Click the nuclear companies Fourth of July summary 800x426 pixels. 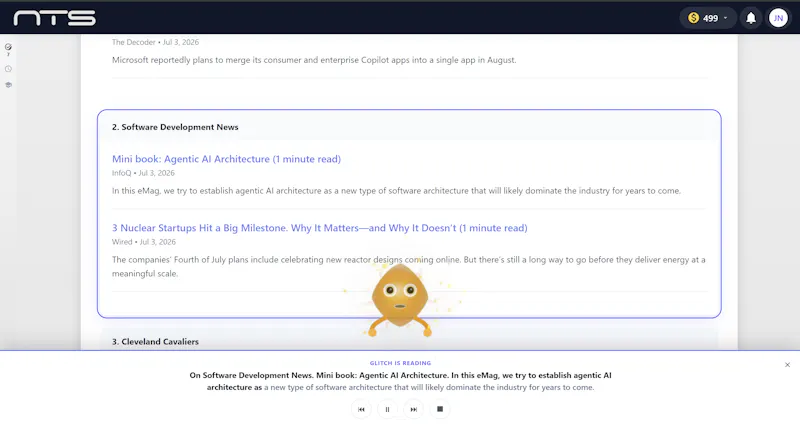[x=408, y=266]
